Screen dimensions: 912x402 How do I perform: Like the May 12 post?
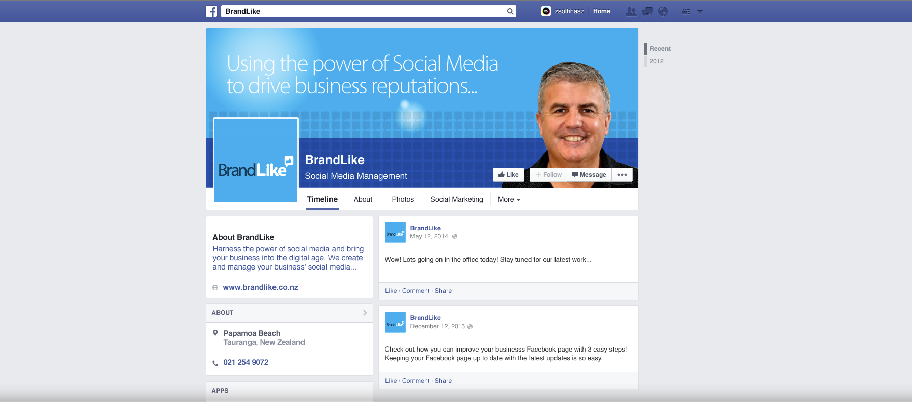[390, 291]
